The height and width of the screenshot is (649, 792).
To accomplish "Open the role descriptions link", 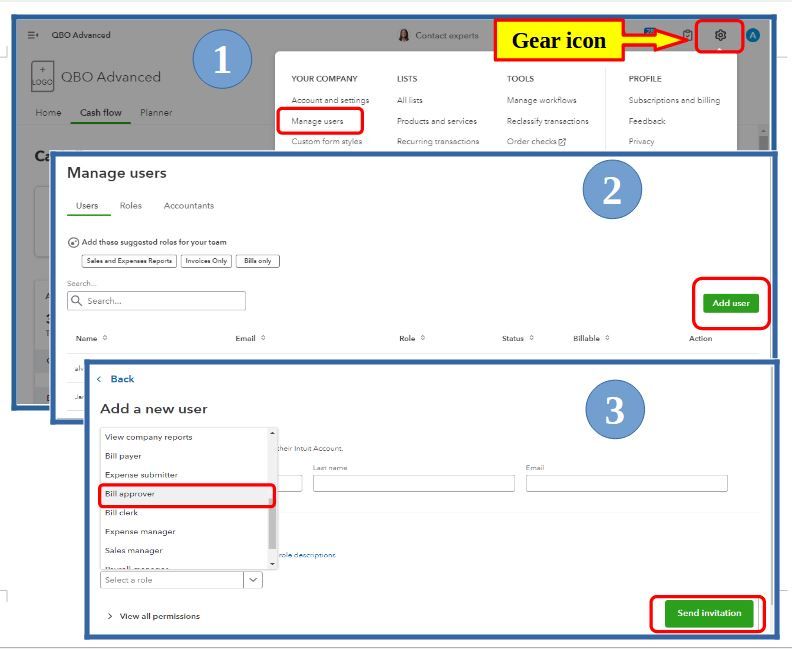I will coord(307,555).
